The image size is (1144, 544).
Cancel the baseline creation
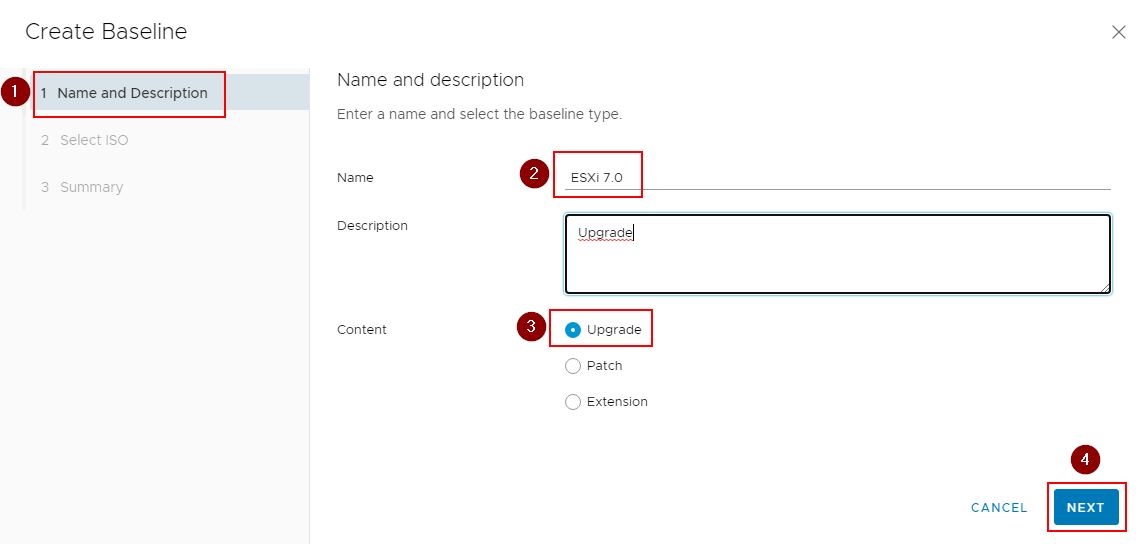[998, 508]
